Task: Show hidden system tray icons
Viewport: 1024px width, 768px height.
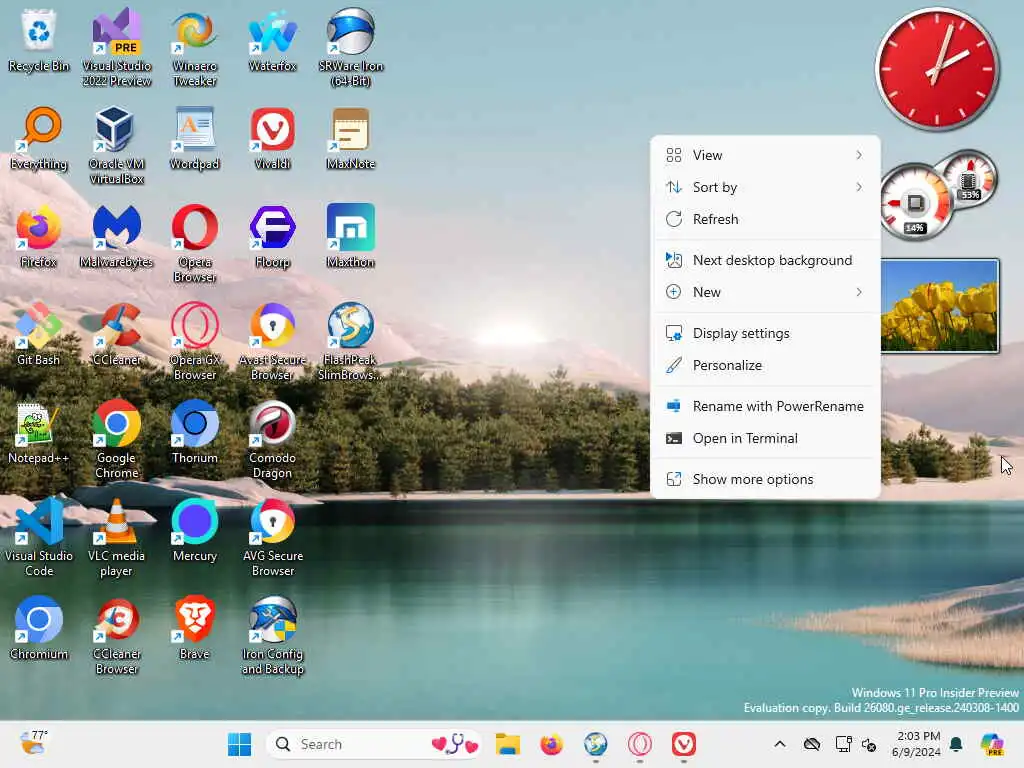Action: click(780, 744)
